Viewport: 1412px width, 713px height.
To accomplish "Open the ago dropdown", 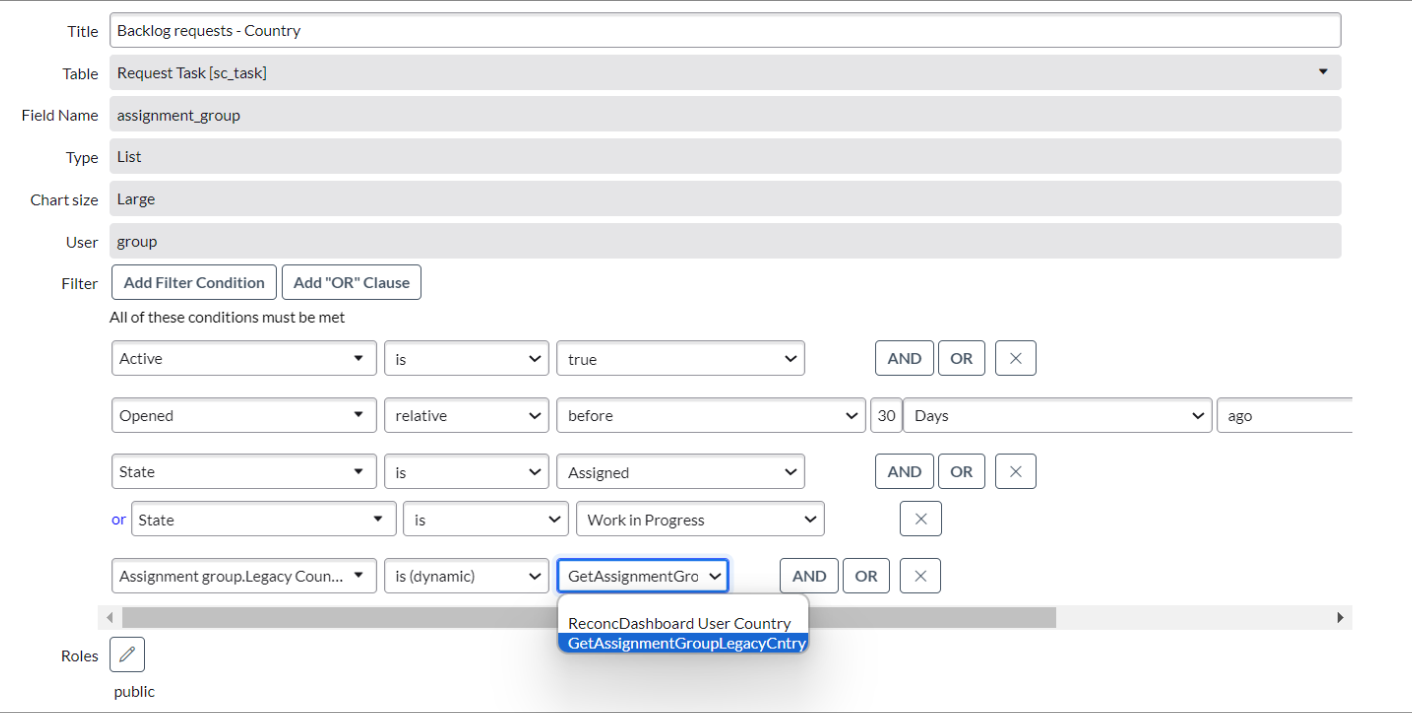I will pos(1284,415).
